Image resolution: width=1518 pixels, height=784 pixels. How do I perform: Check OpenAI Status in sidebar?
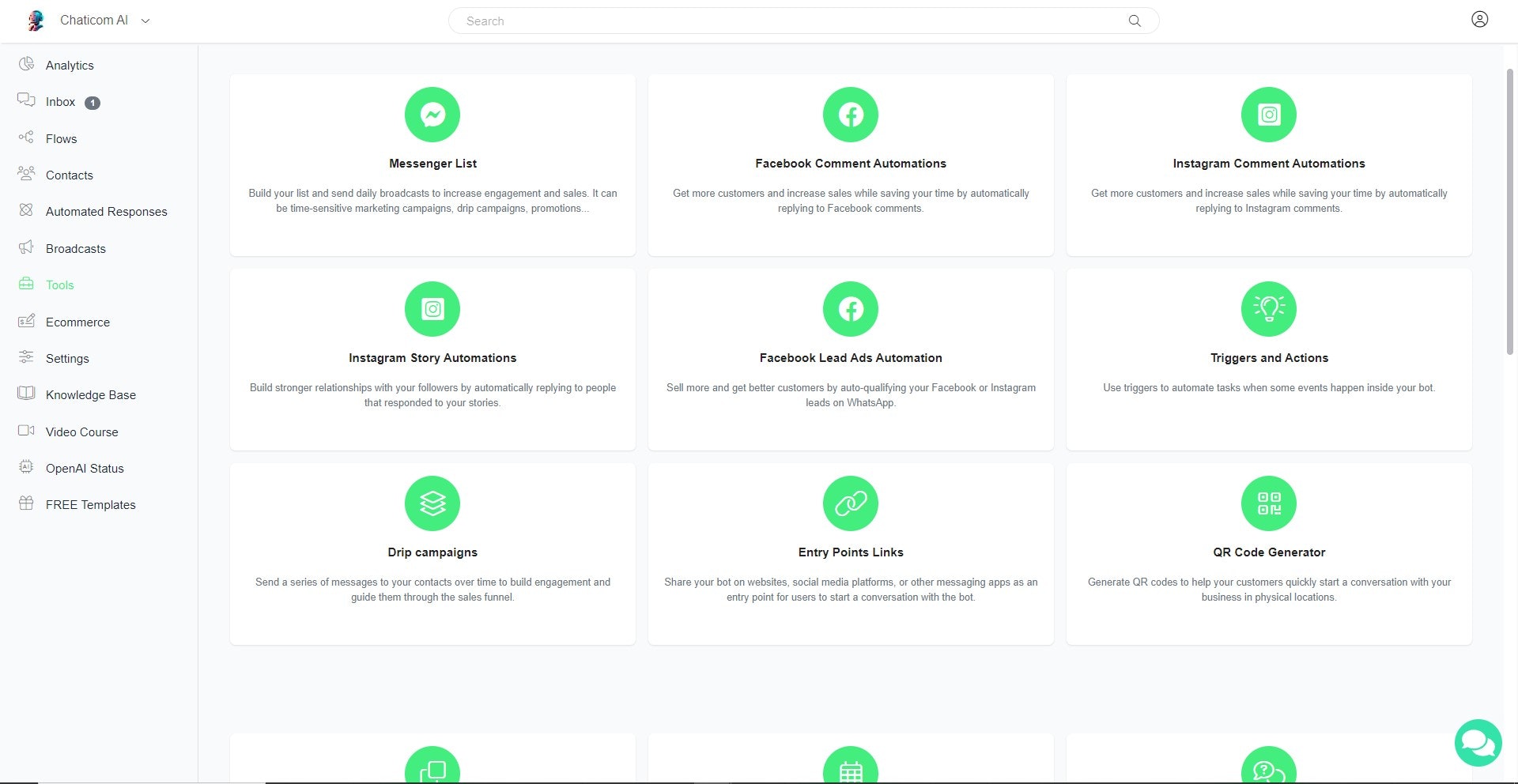[85, 469]
